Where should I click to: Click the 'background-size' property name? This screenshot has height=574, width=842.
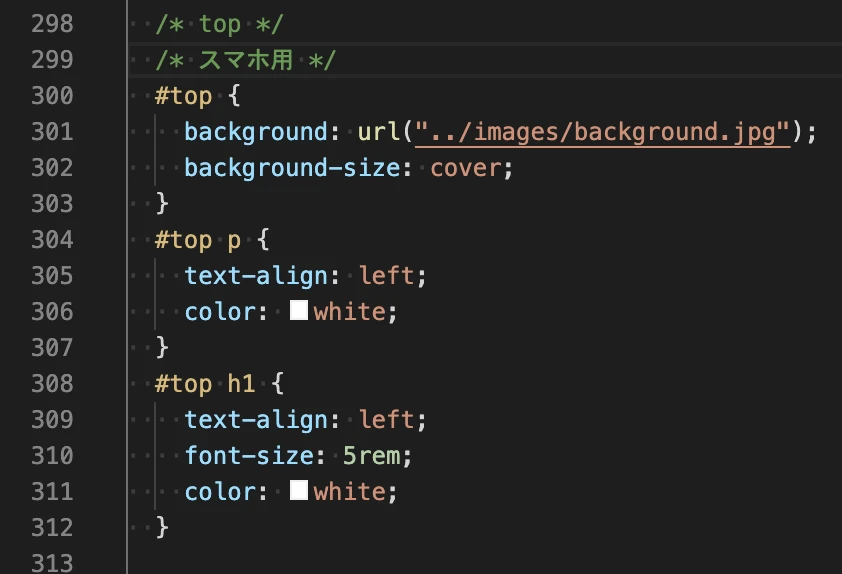292,168
